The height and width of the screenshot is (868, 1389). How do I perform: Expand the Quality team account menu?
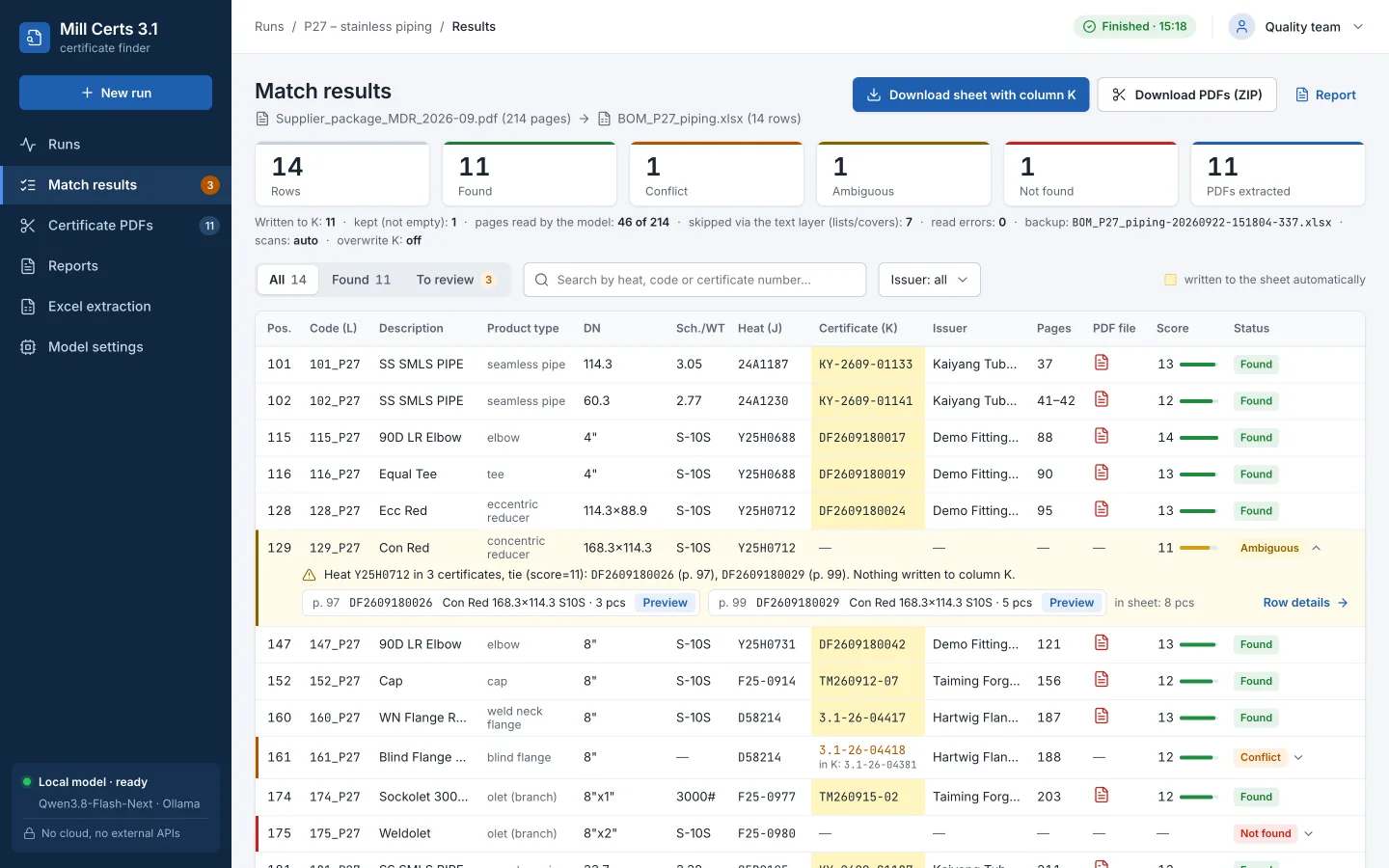1358,27
